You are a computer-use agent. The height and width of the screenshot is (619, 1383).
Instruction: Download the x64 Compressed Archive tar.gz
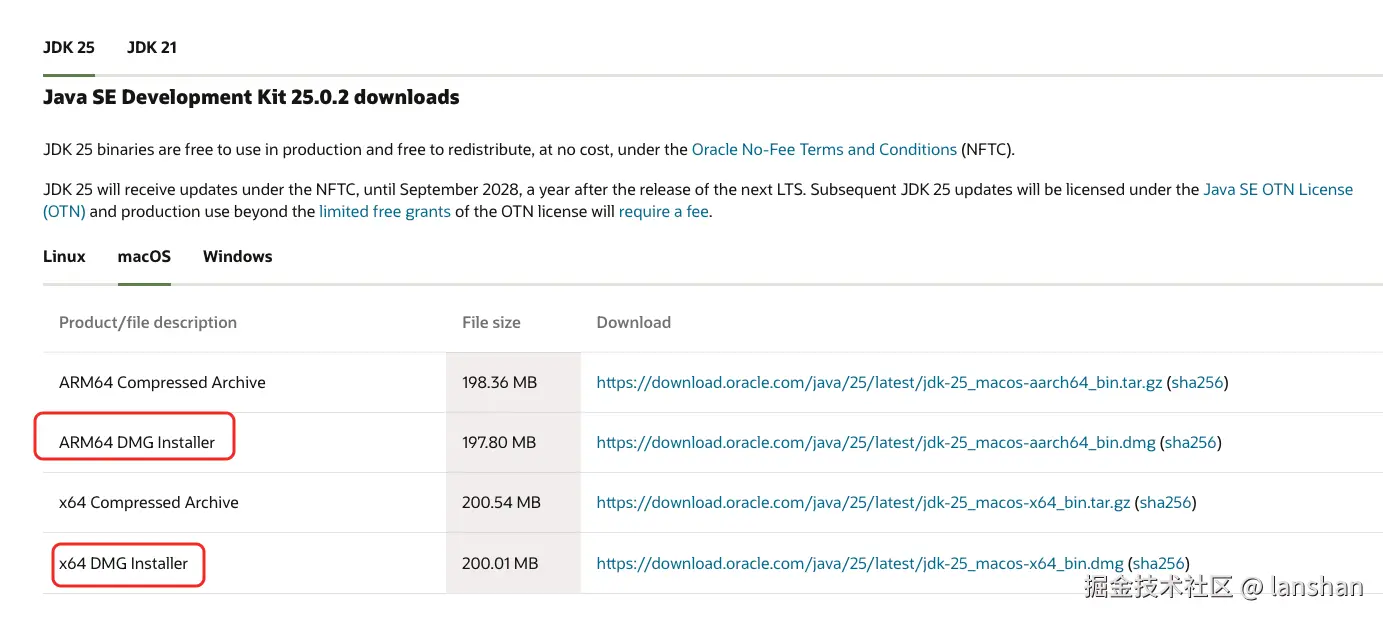tap(863, 503)
